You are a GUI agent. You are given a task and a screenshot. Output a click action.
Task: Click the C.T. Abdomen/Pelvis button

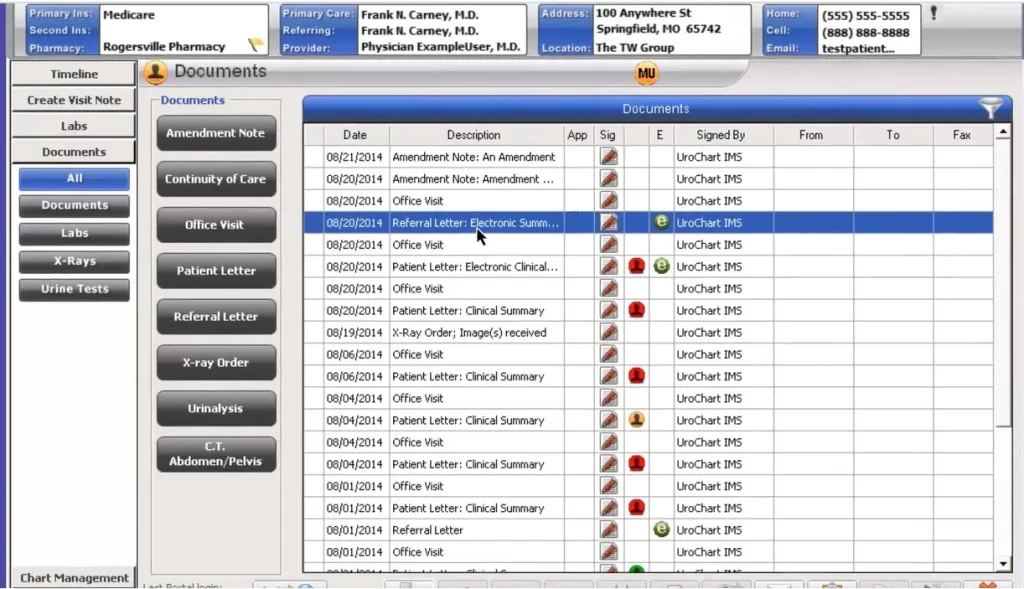216,455
